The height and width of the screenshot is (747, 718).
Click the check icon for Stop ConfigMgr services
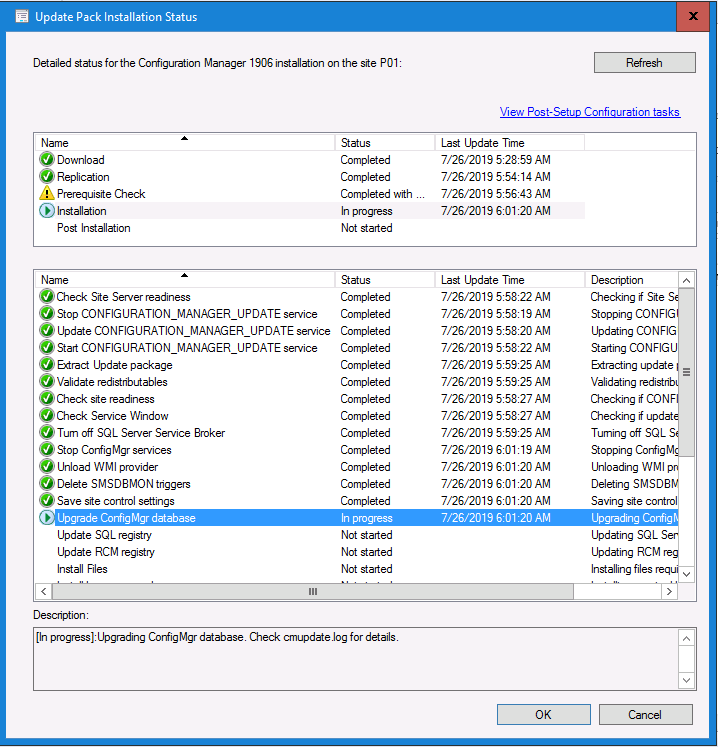[x=47, y=450]
